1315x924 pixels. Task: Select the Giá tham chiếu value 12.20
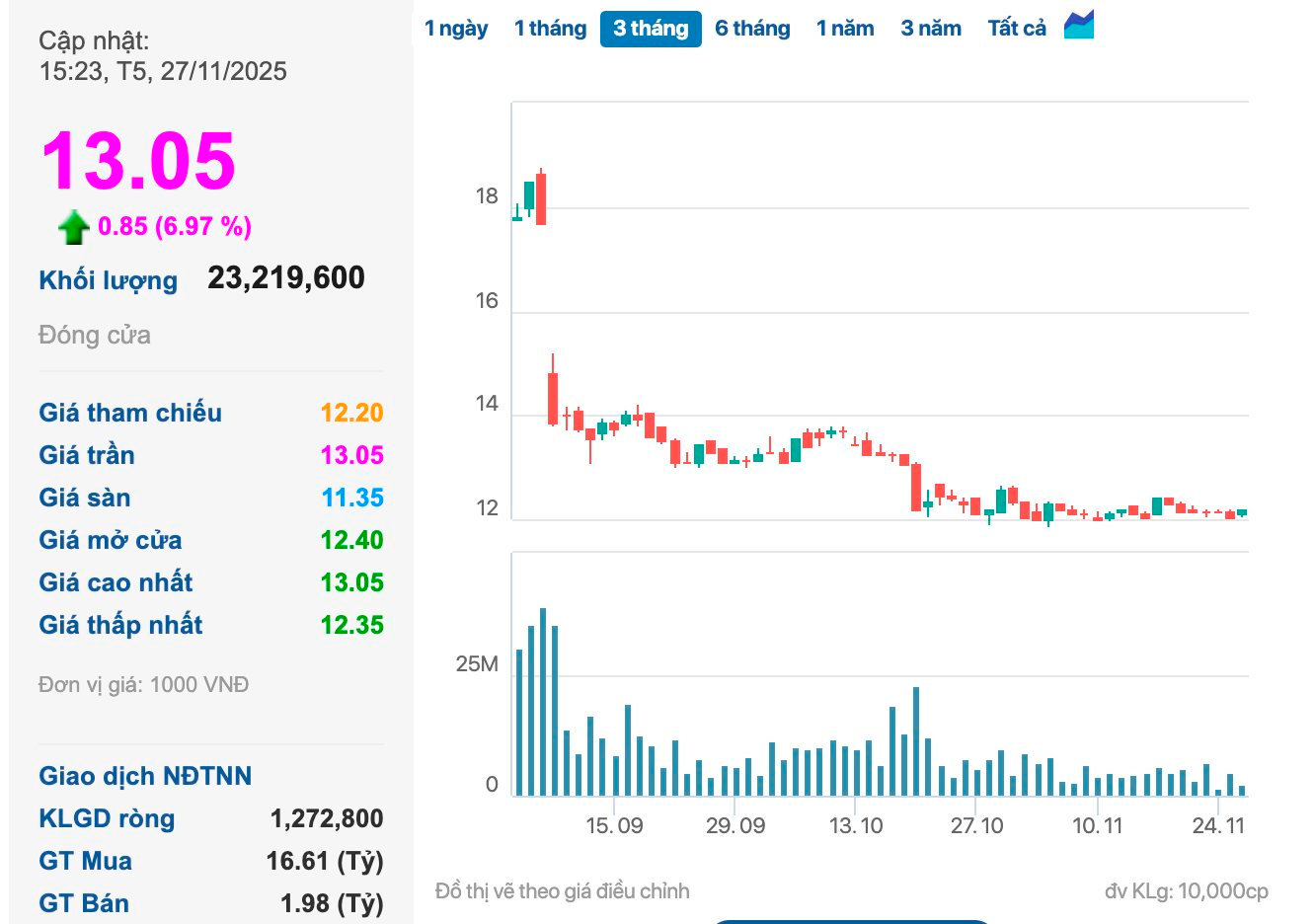point(351,413)
